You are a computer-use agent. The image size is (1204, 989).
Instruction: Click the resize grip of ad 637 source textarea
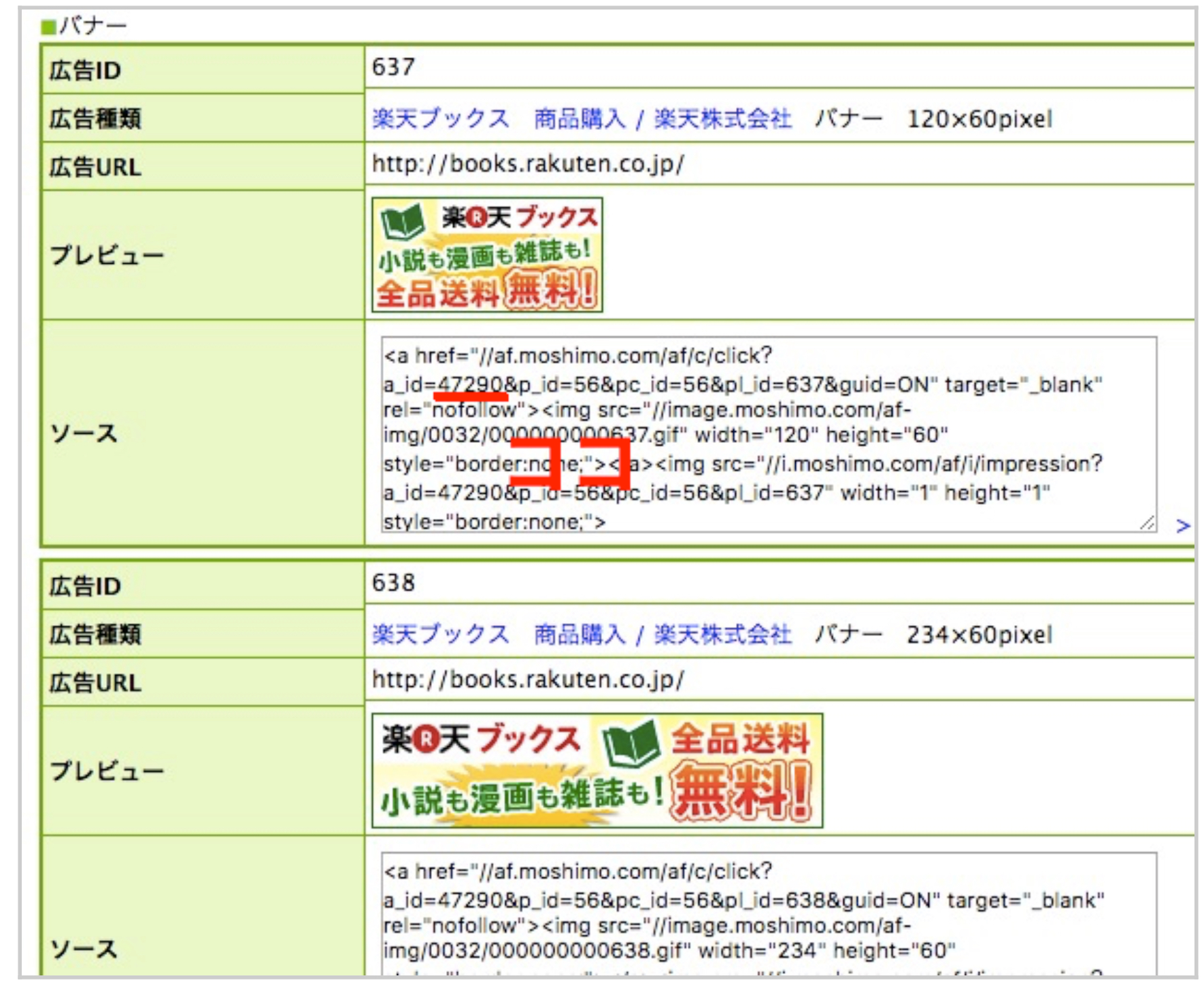click(x=1148, y=523)
